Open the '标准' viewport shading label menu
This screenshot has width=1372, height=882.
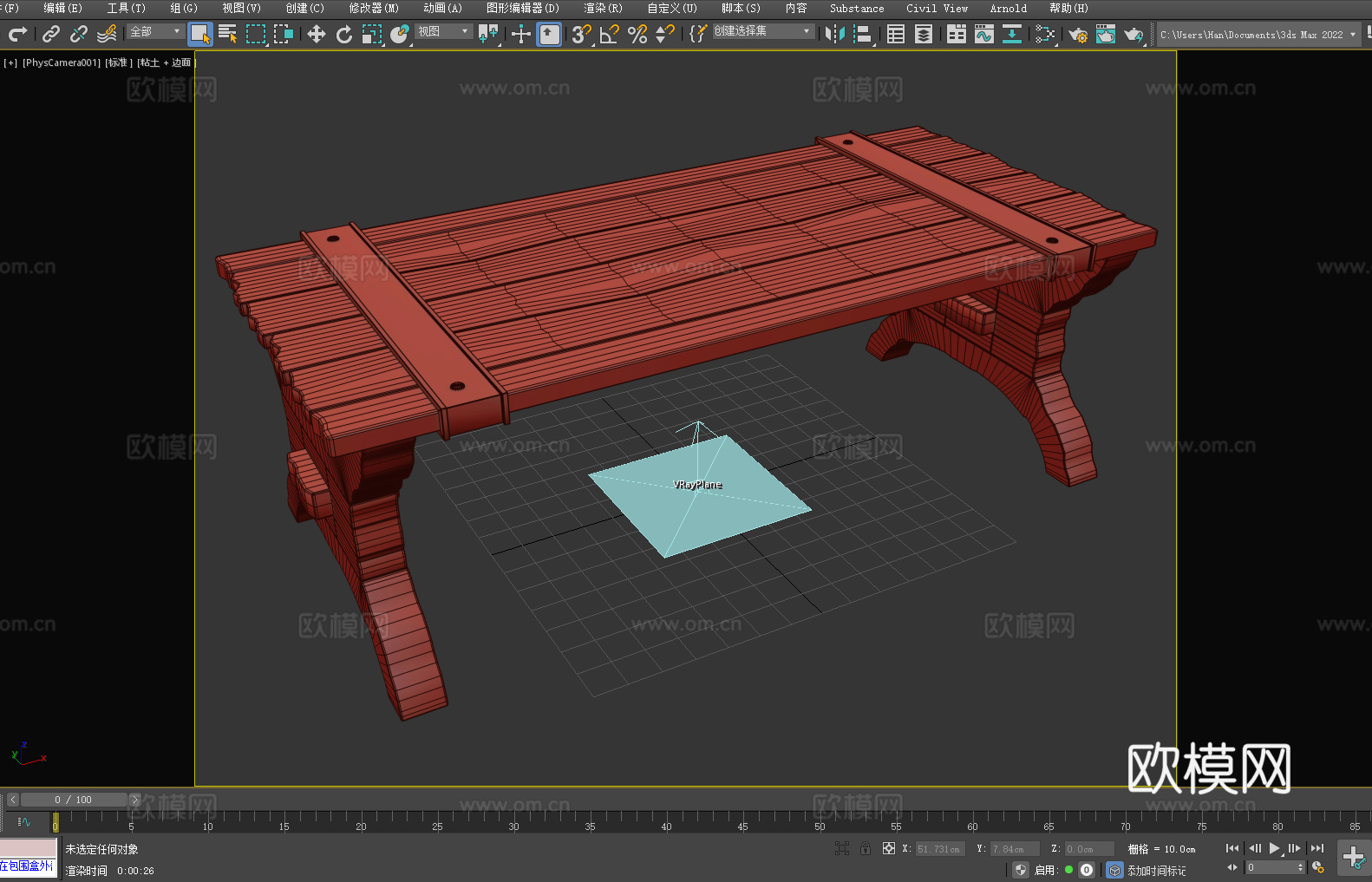(119, 62)
